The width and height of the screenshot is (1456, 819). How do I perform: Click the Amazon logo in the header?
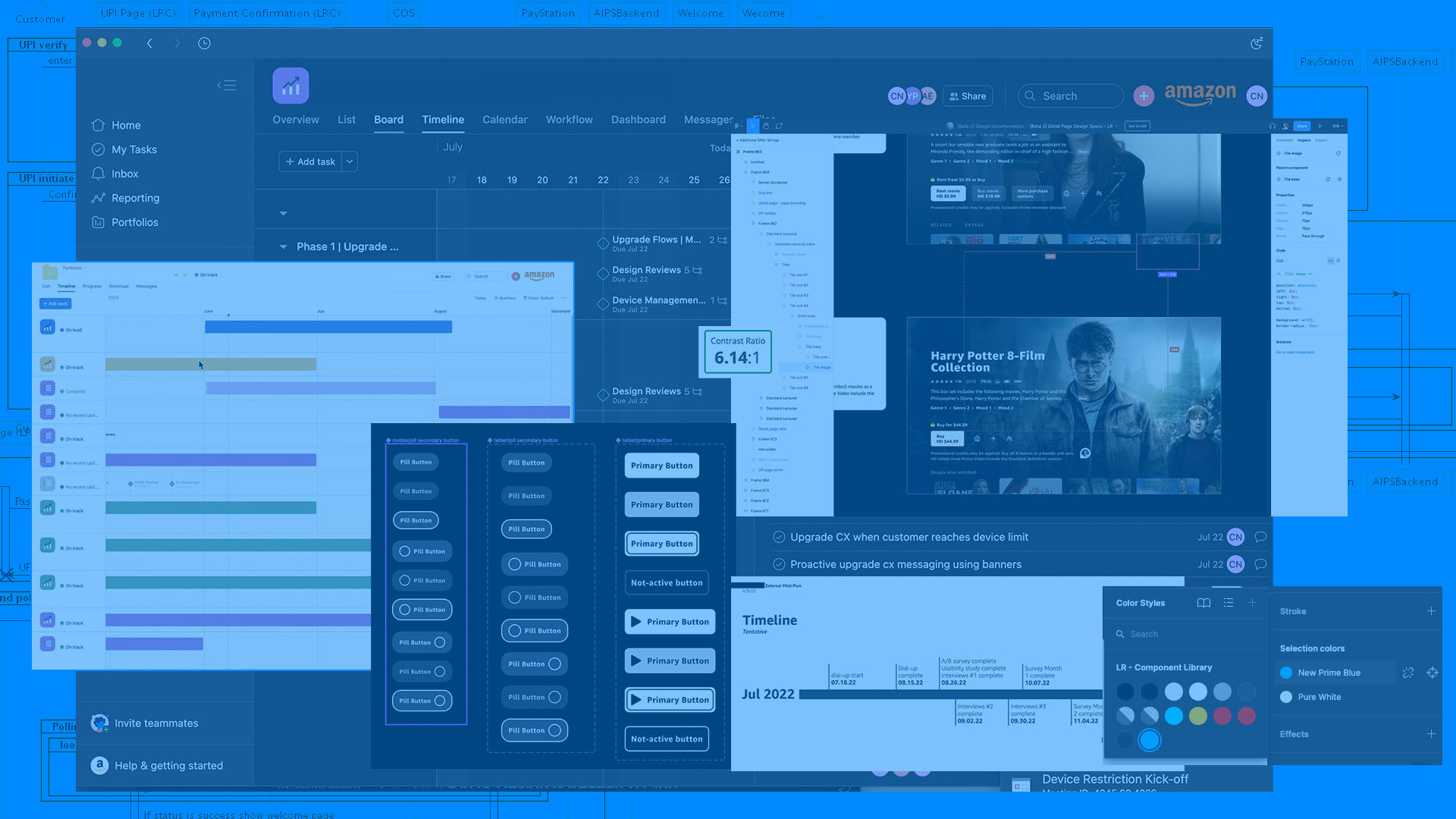(1200, 95)
